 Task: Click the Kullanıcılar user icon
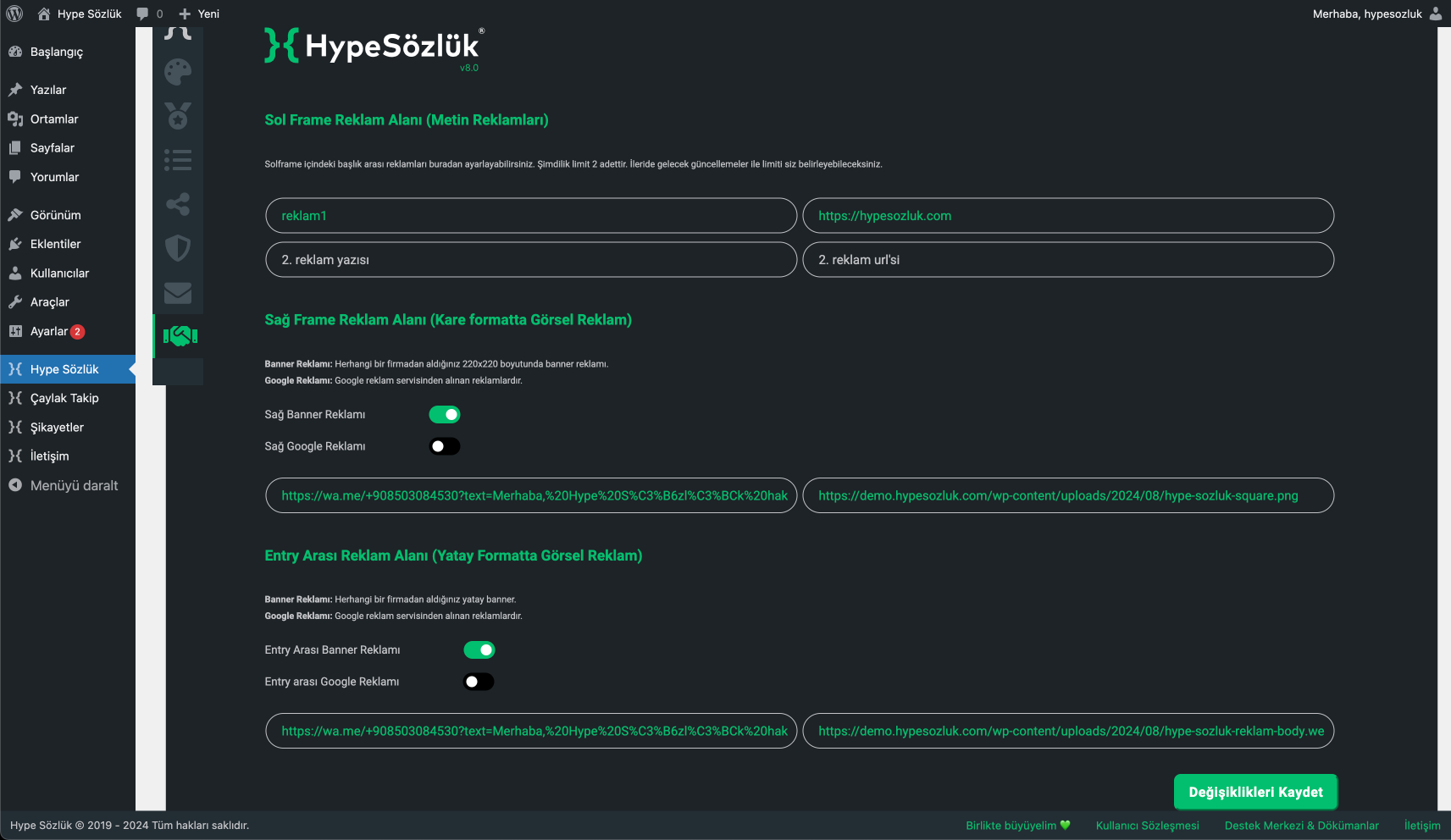(x=15, y=273)
